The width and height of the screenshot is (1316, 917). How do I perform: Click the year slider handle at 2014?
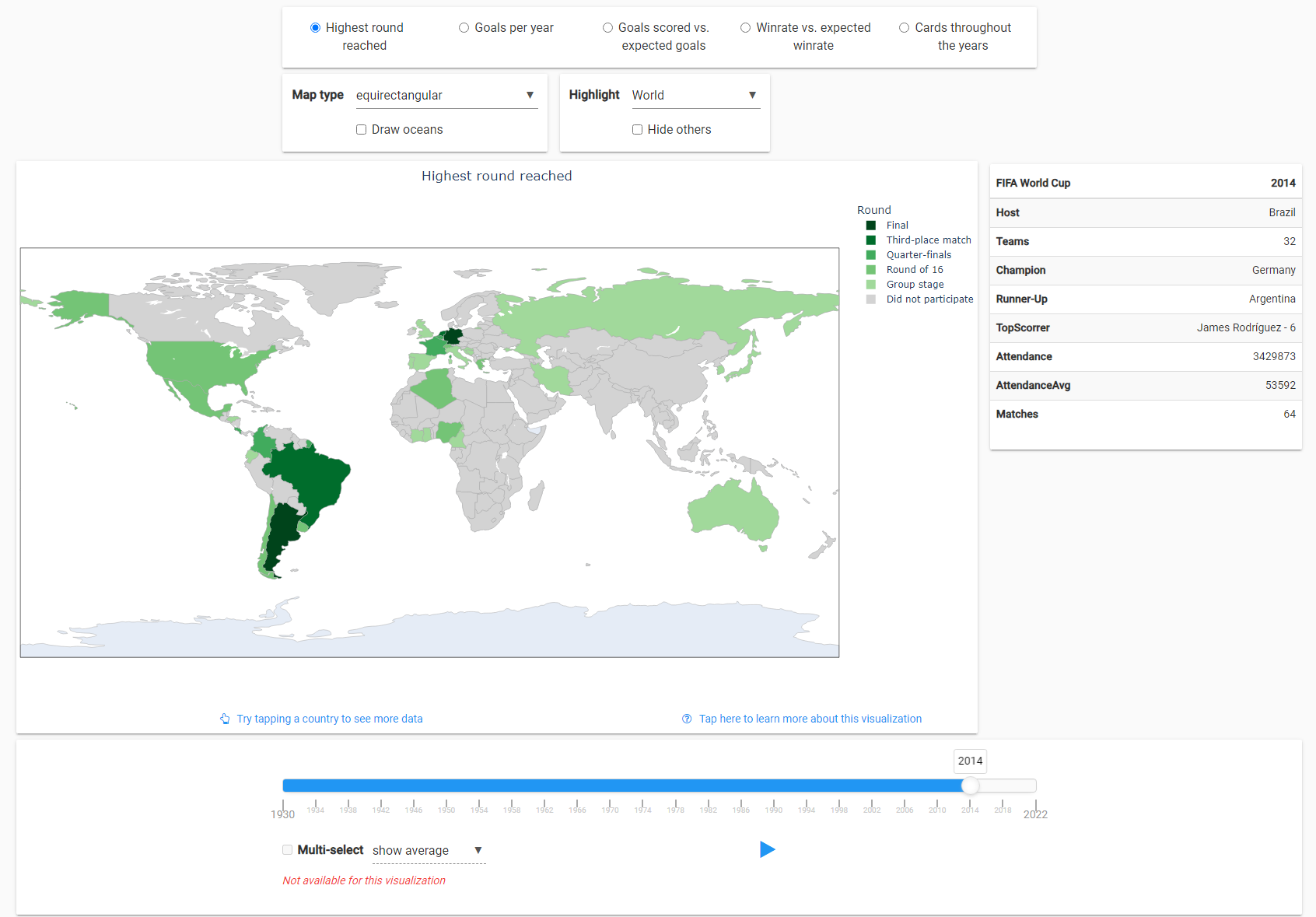970,786
